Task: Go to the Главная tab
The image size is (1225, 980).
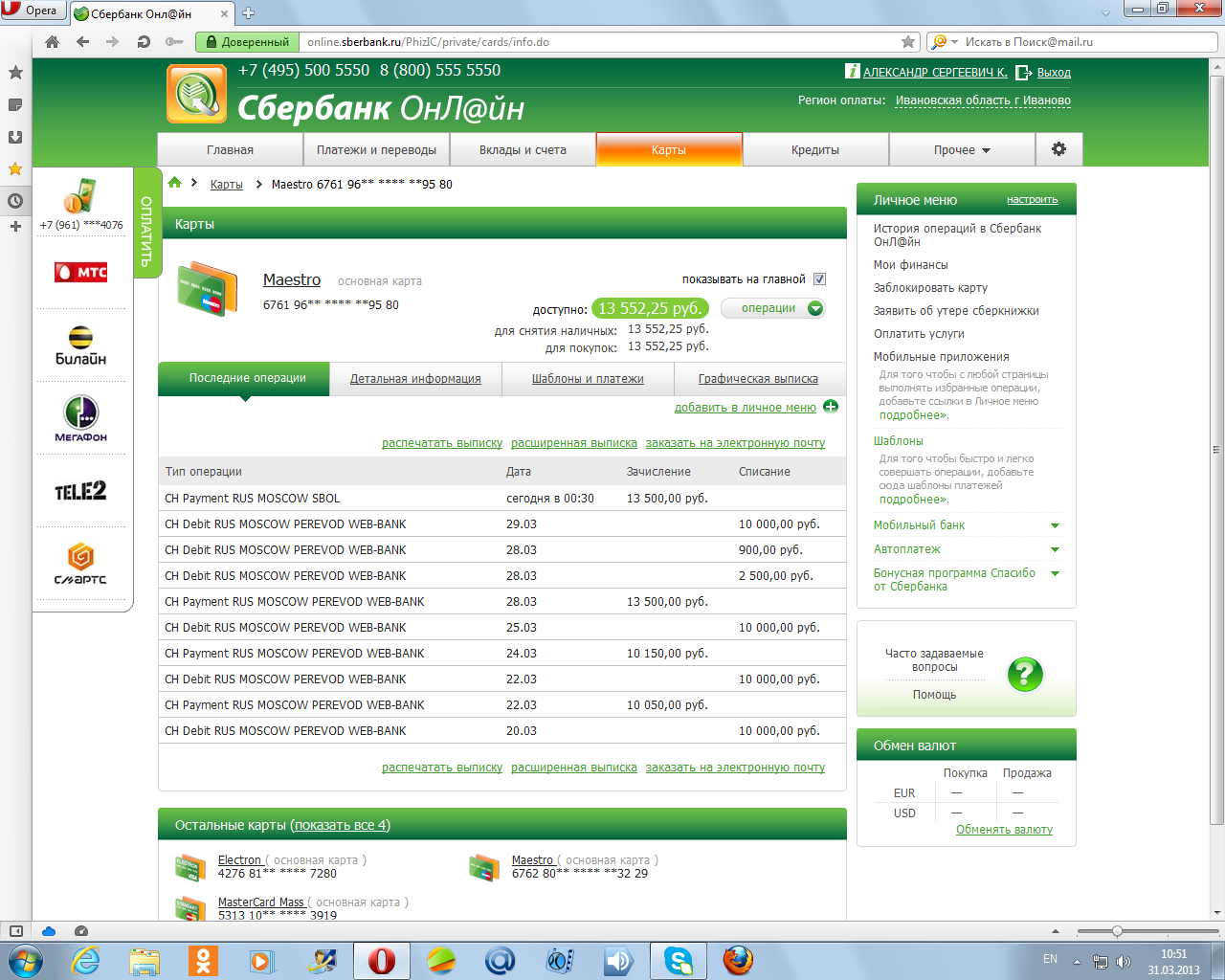Action: pos(230,150)
